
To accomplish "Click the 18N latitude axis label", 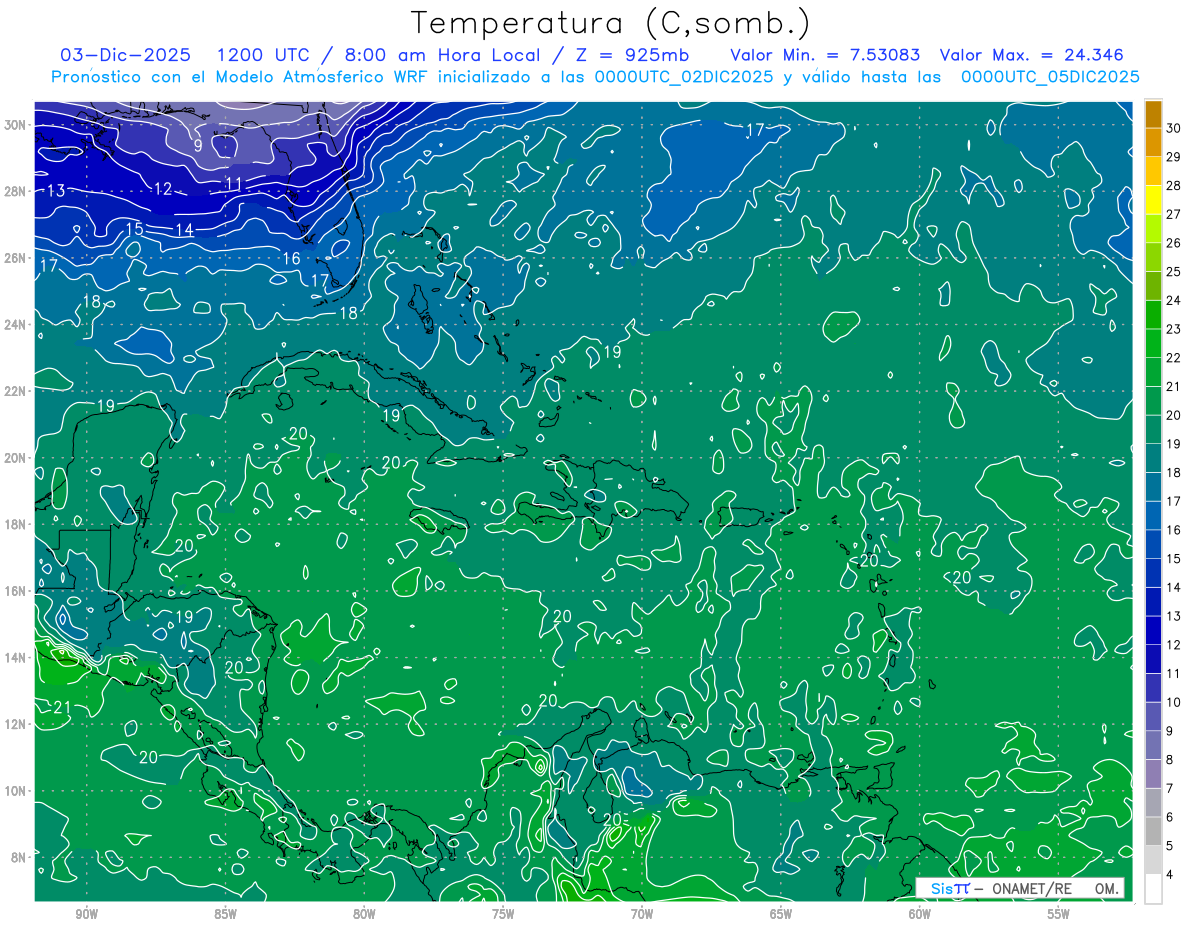I will 15,524.
